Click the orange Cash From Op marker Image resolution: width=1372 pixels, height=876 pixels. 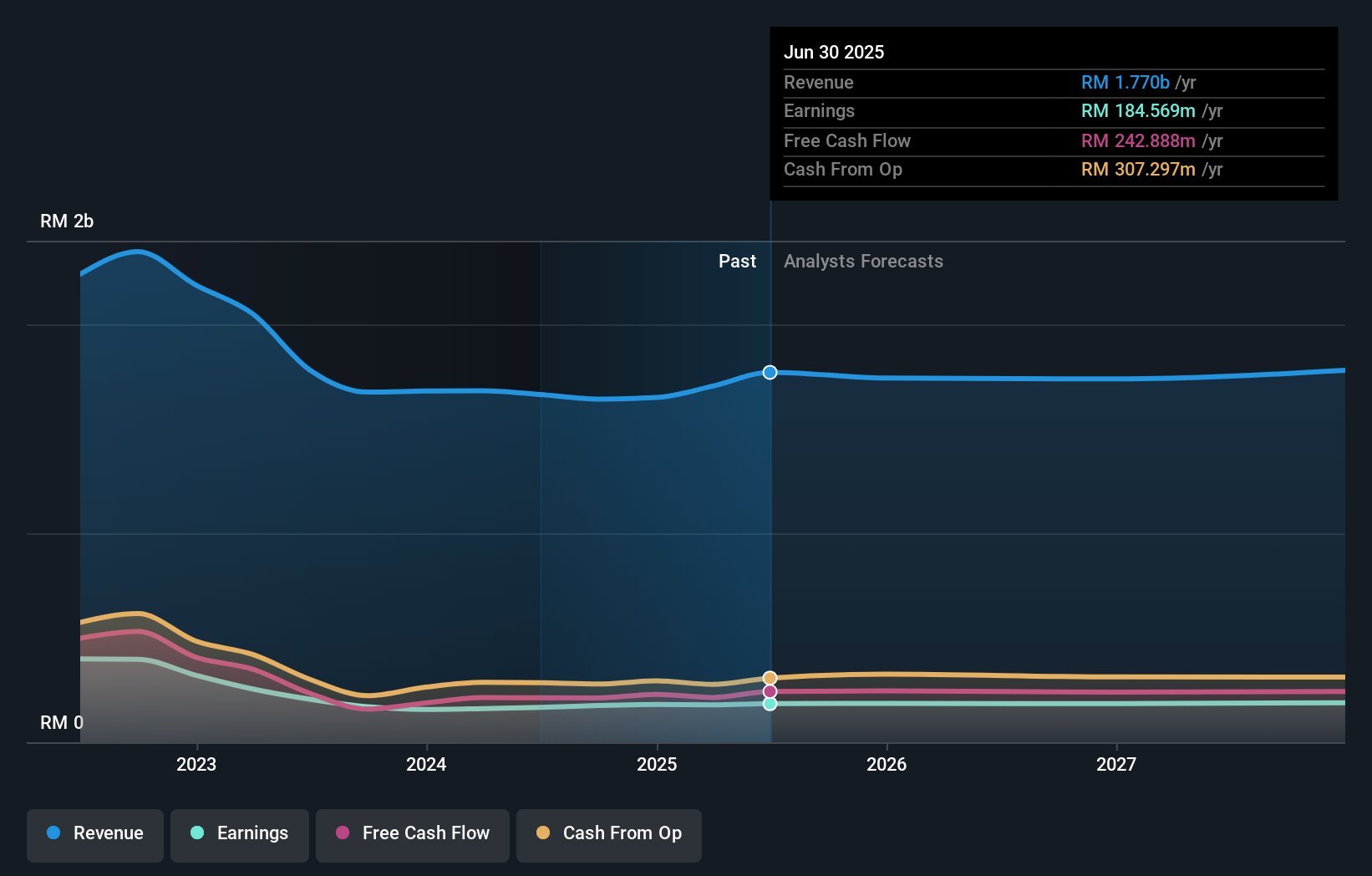pyautogui.click(x=769, y=677)
